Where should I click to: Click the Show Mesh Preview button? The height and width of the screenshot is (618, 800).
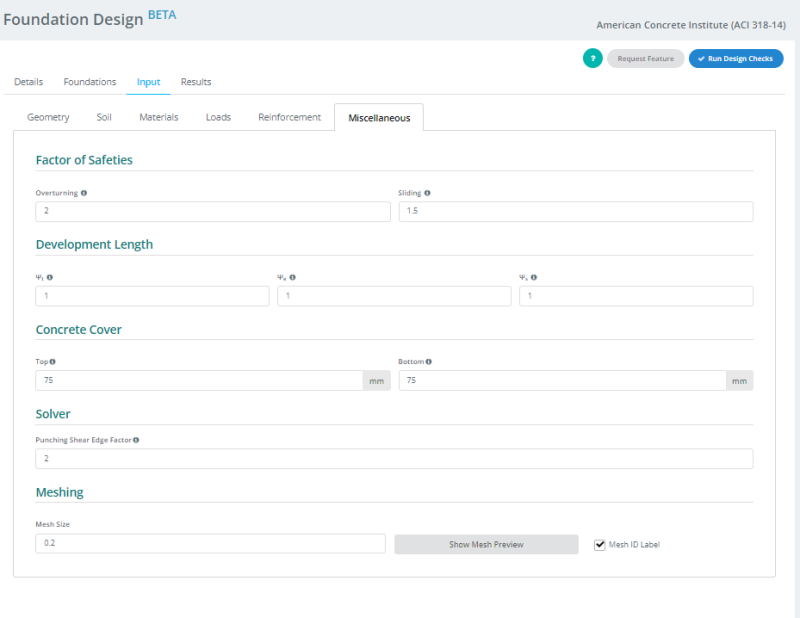tap(486, 545)
